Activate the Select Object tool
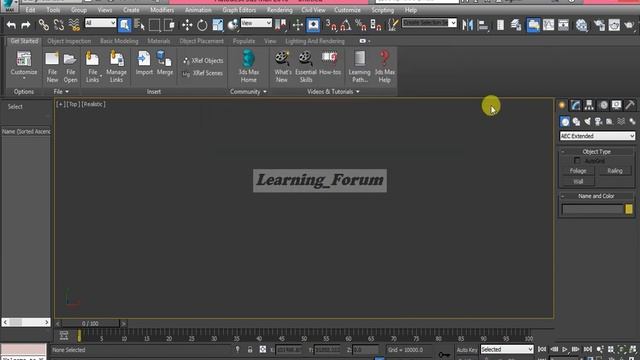The image size is (640, 360). (x=124, y=25)
